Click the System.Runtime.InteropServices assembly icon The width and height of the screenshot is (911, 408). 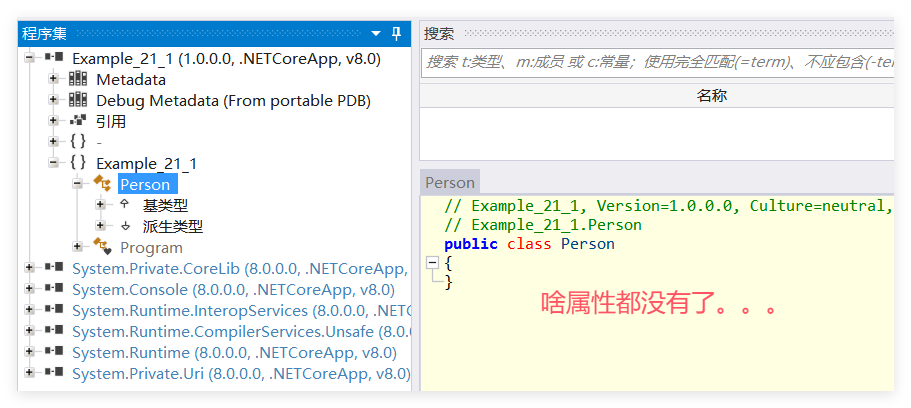point(54,309)
